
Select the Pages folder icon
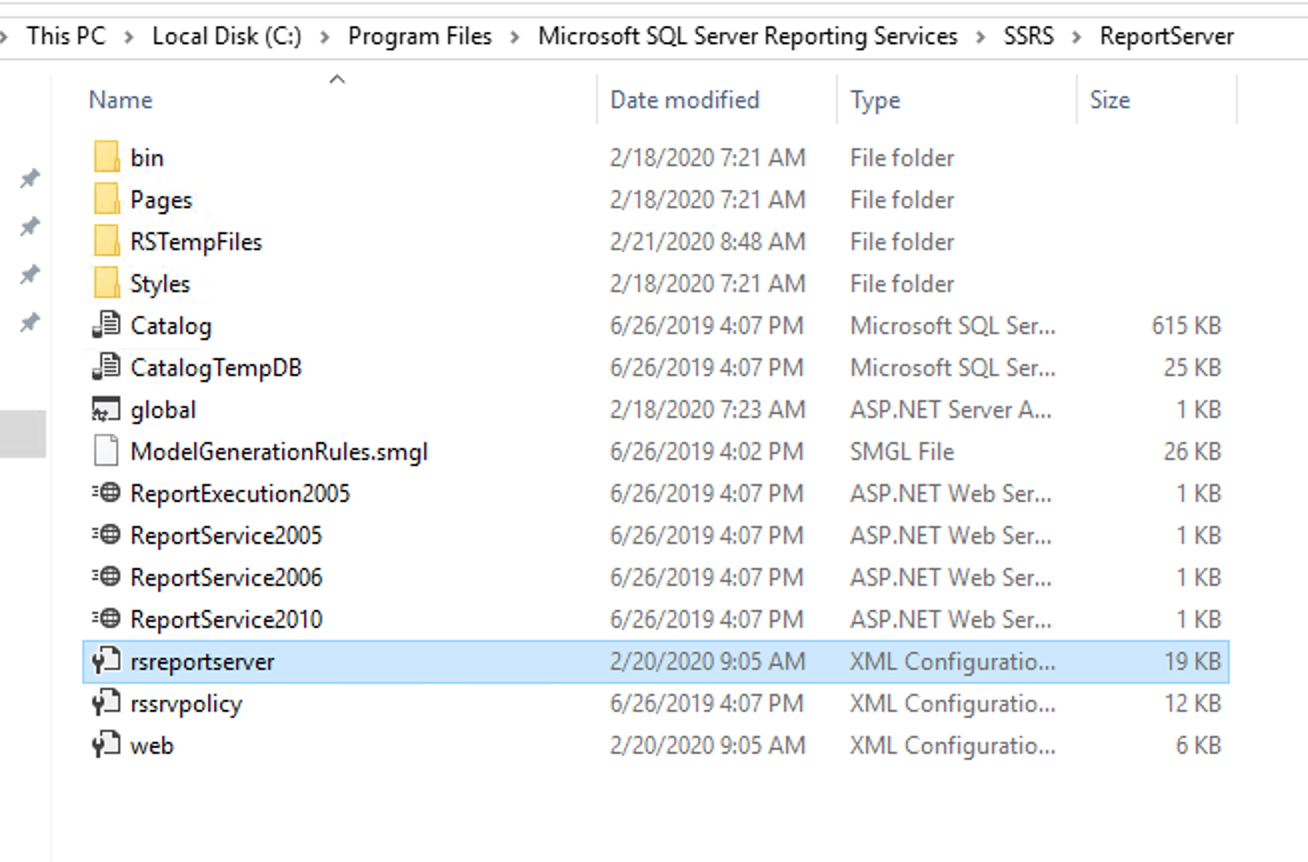(x=106, y=199)
